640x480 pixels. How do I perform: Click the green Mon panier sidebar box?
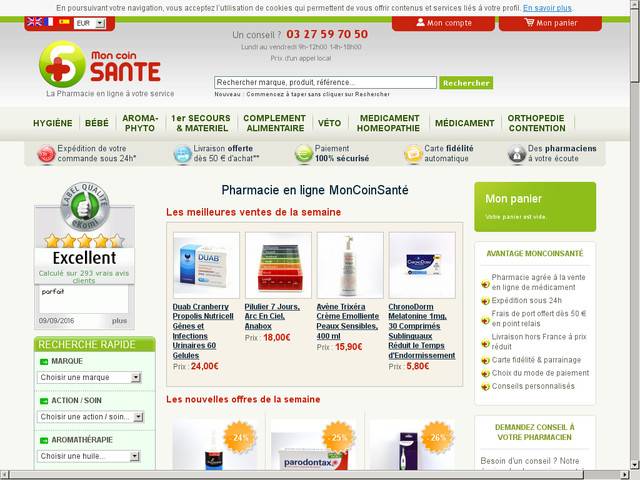(535, 207)
